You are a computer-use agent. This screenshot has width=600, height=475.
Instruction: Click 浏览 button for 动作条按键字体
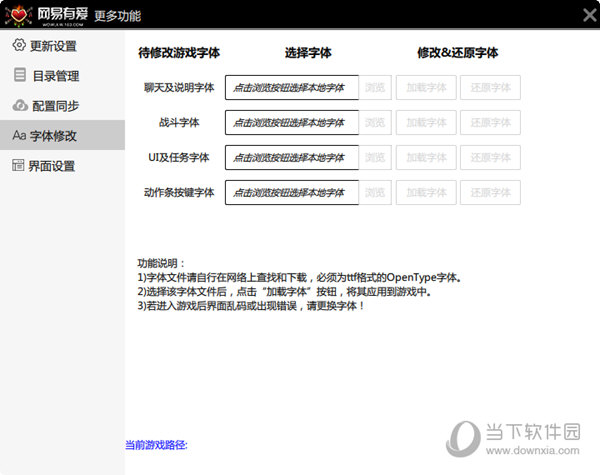click(375, 193)
